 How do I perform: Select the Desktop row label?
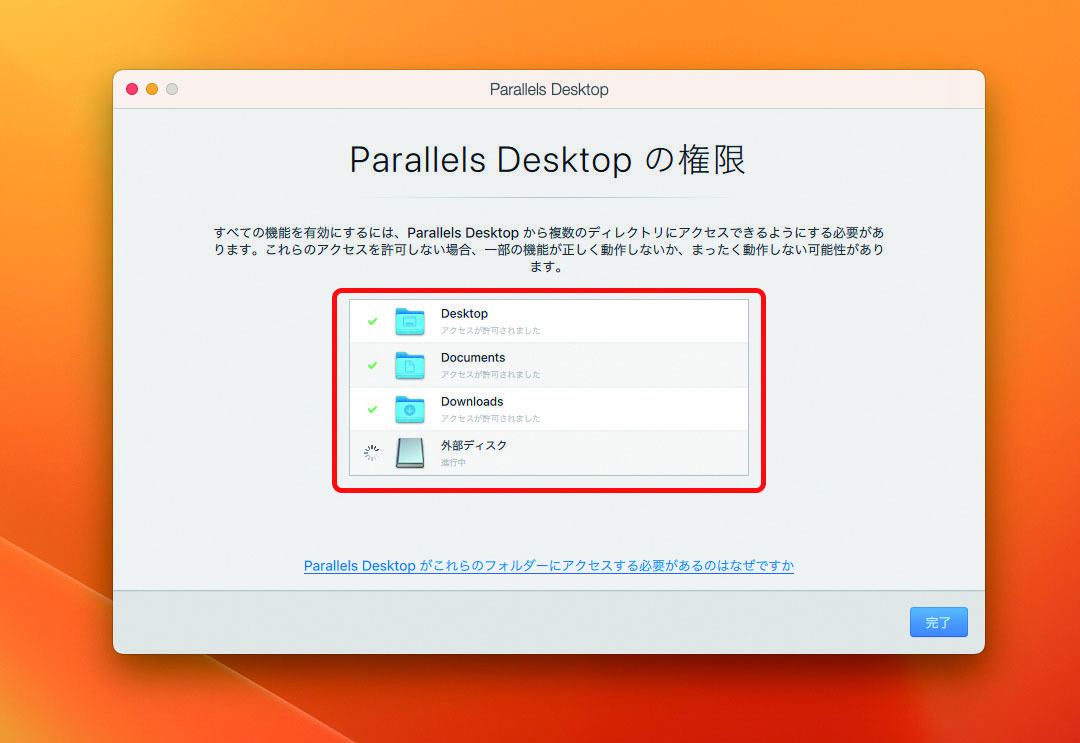coord(464,313)
